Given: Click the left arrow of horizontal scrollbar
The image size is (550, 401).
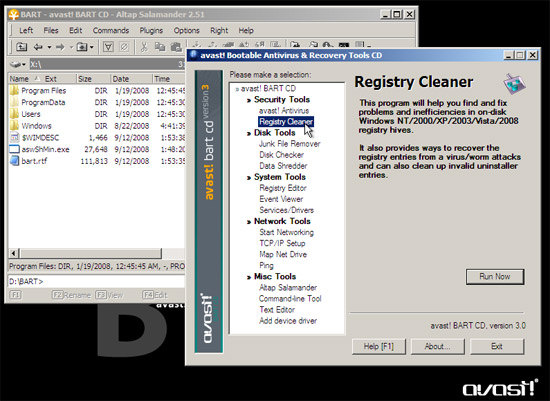Looking at the screenshot, I should click(x=14, y=253).
